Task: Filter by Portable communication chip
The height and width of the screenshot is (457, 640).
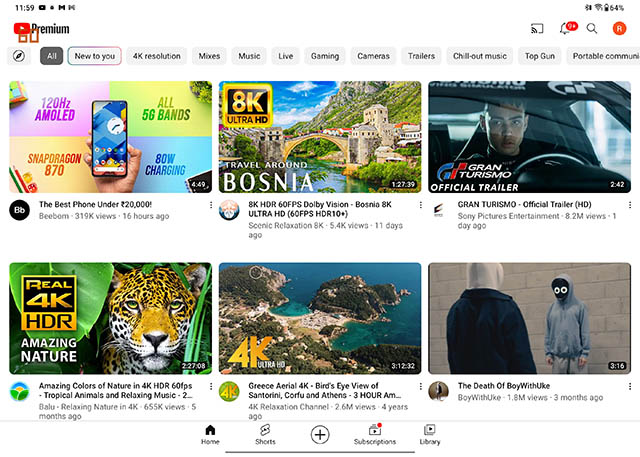Action: [603, 56]
